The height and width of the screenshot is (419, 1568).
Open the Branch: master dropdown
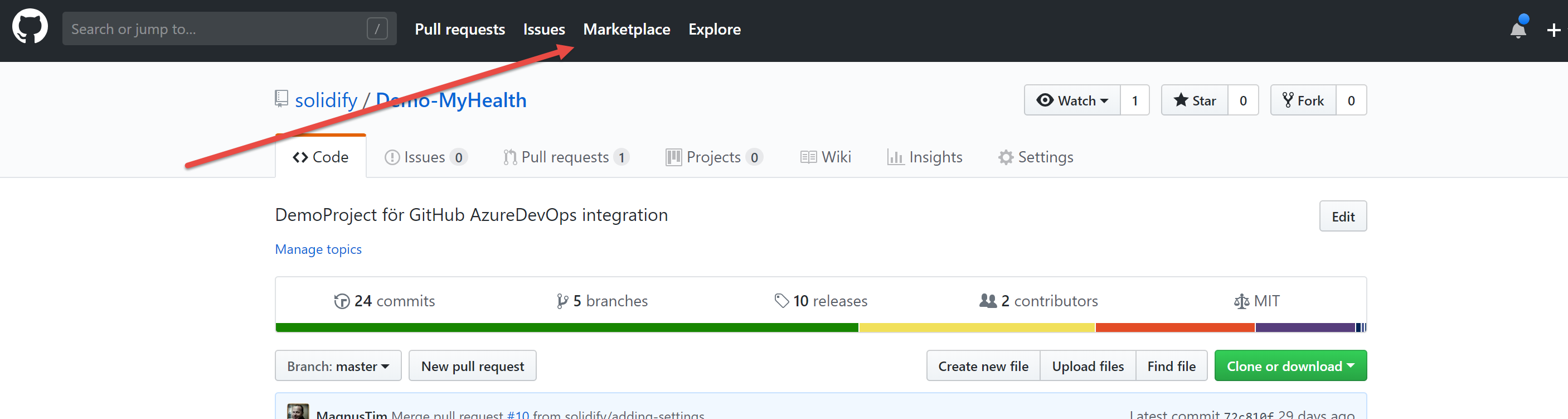click(338, 365)
